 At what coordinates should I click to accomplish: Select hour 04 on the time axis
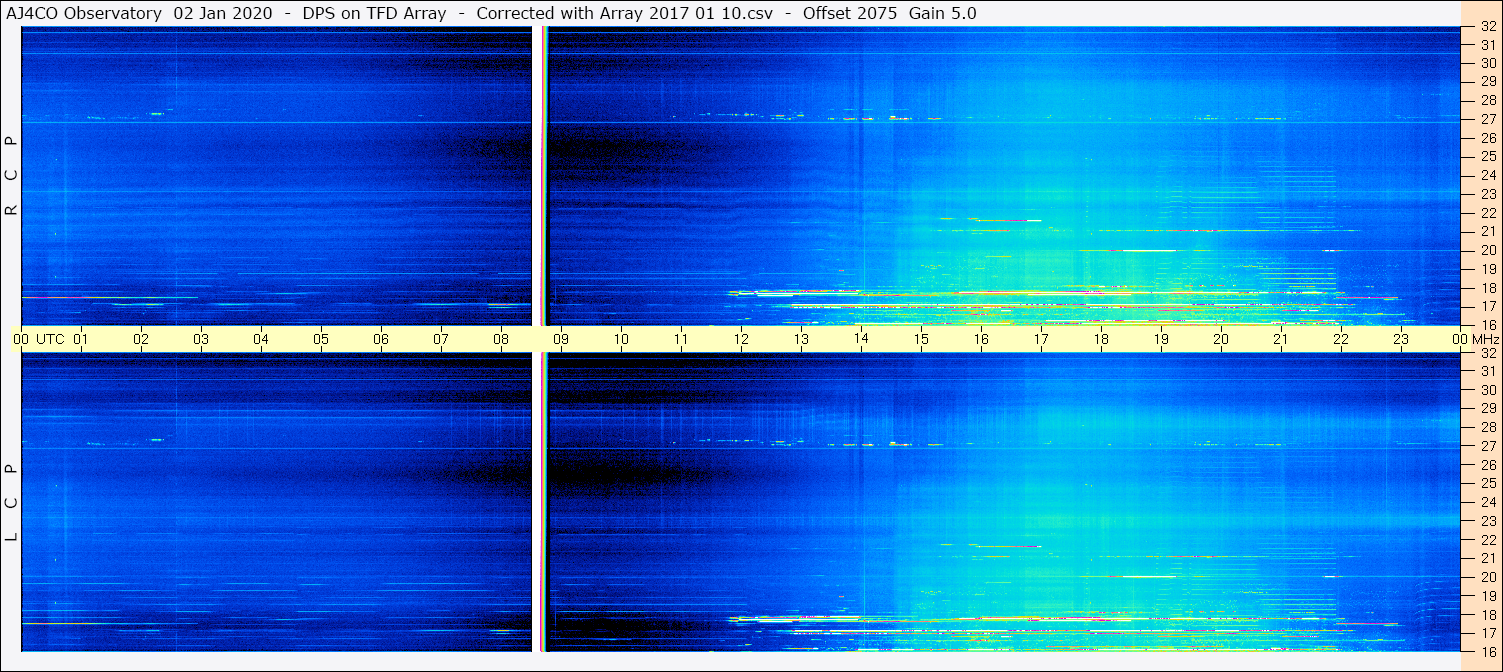tap(261, 339)
